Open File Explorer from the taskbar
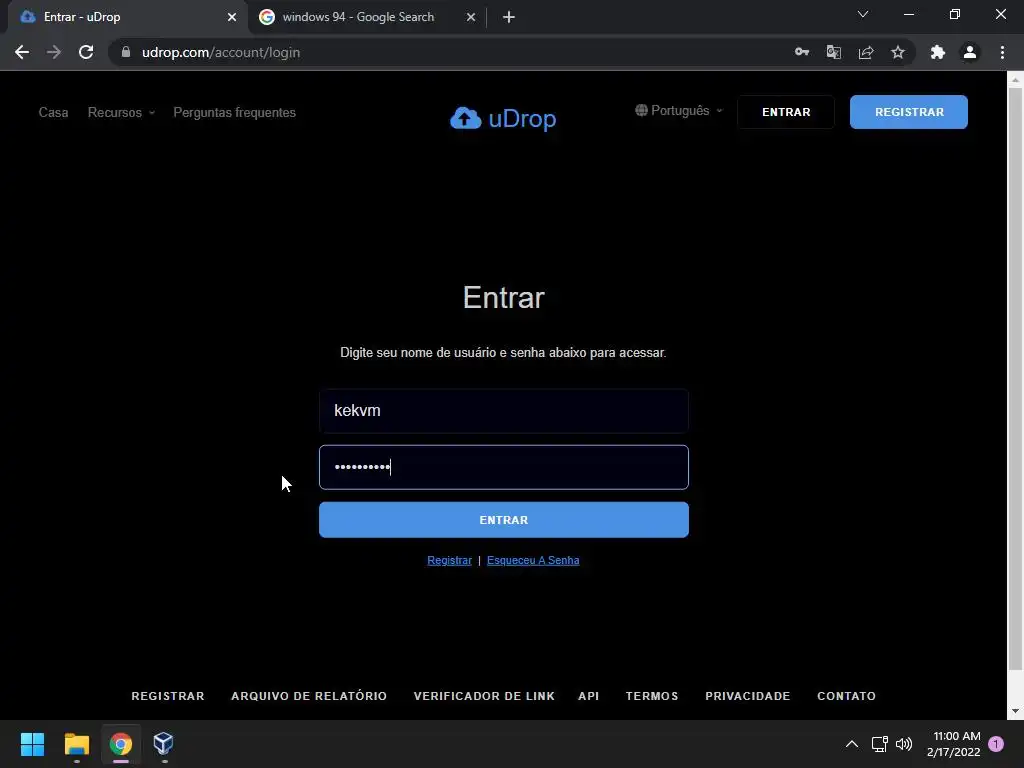 pos(76,744)
